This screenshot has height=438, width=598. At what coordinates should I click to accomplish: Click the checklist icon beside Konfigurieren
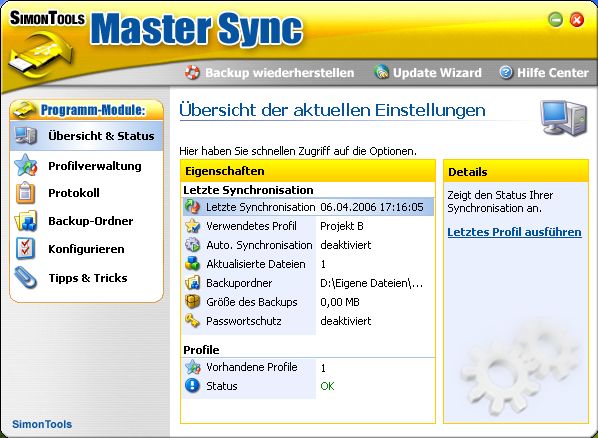click(x=25, y=248)
